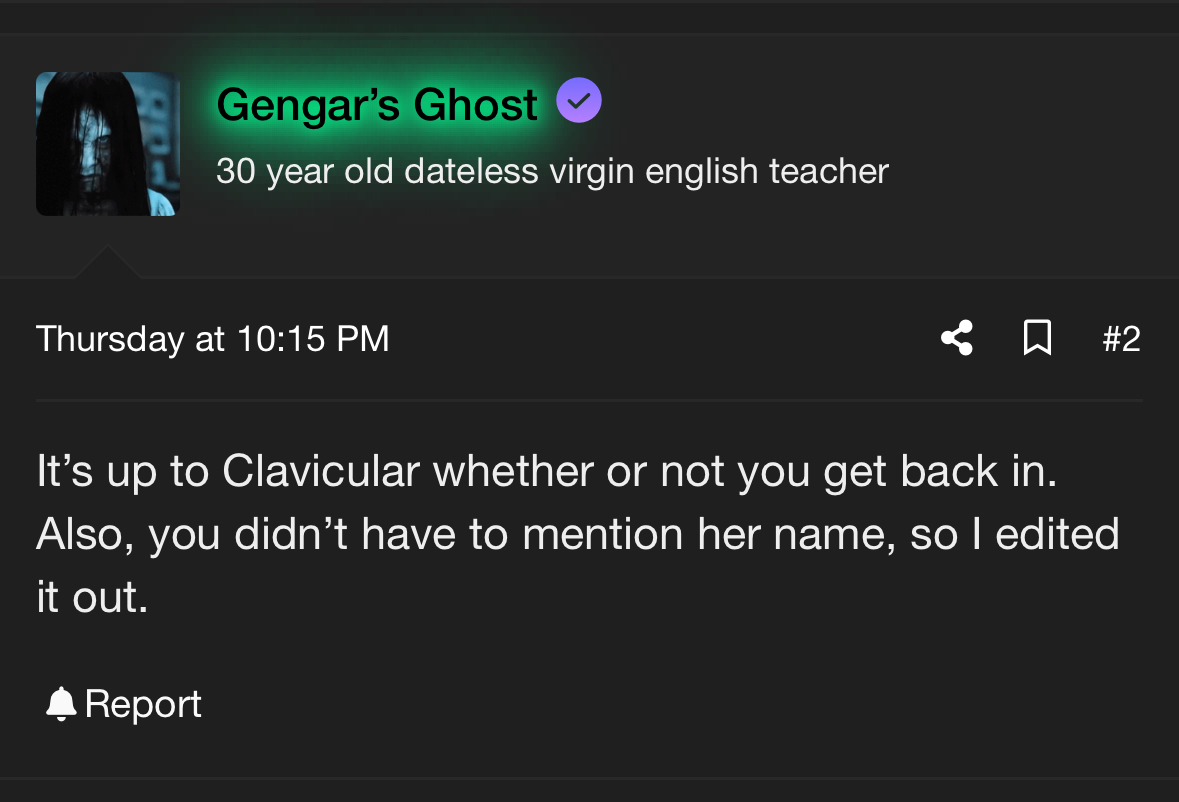The height and width of the screenshot is (802, 1179).
Task: Click the word "Clavicular" in the post
Action: pos(321,472)
